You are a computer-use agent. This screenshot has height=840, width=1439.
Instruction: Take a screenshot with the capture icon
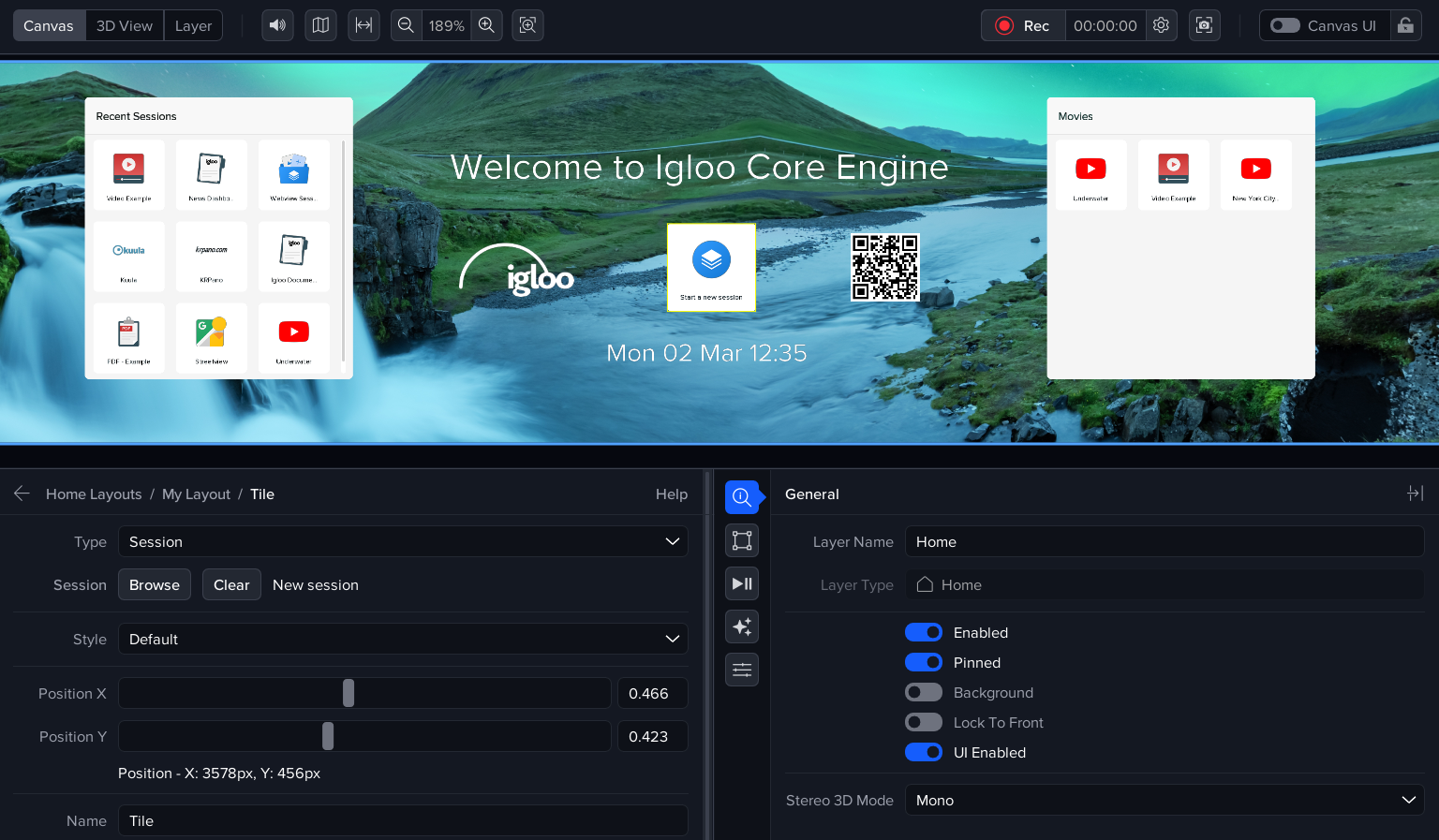[x=1204, y=25]
